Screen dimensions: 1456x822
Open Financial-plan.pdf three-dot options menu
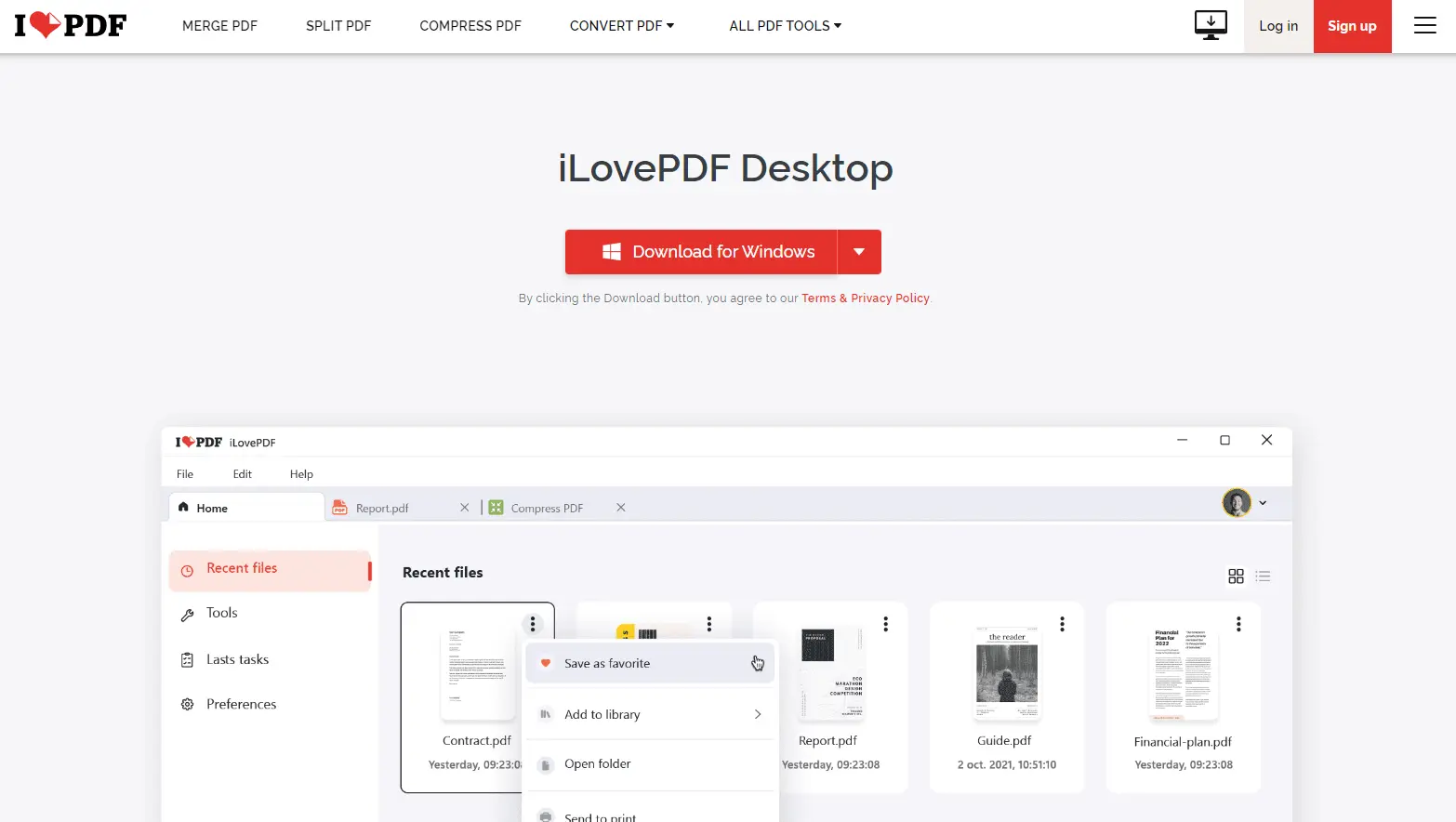(1238, 624)
